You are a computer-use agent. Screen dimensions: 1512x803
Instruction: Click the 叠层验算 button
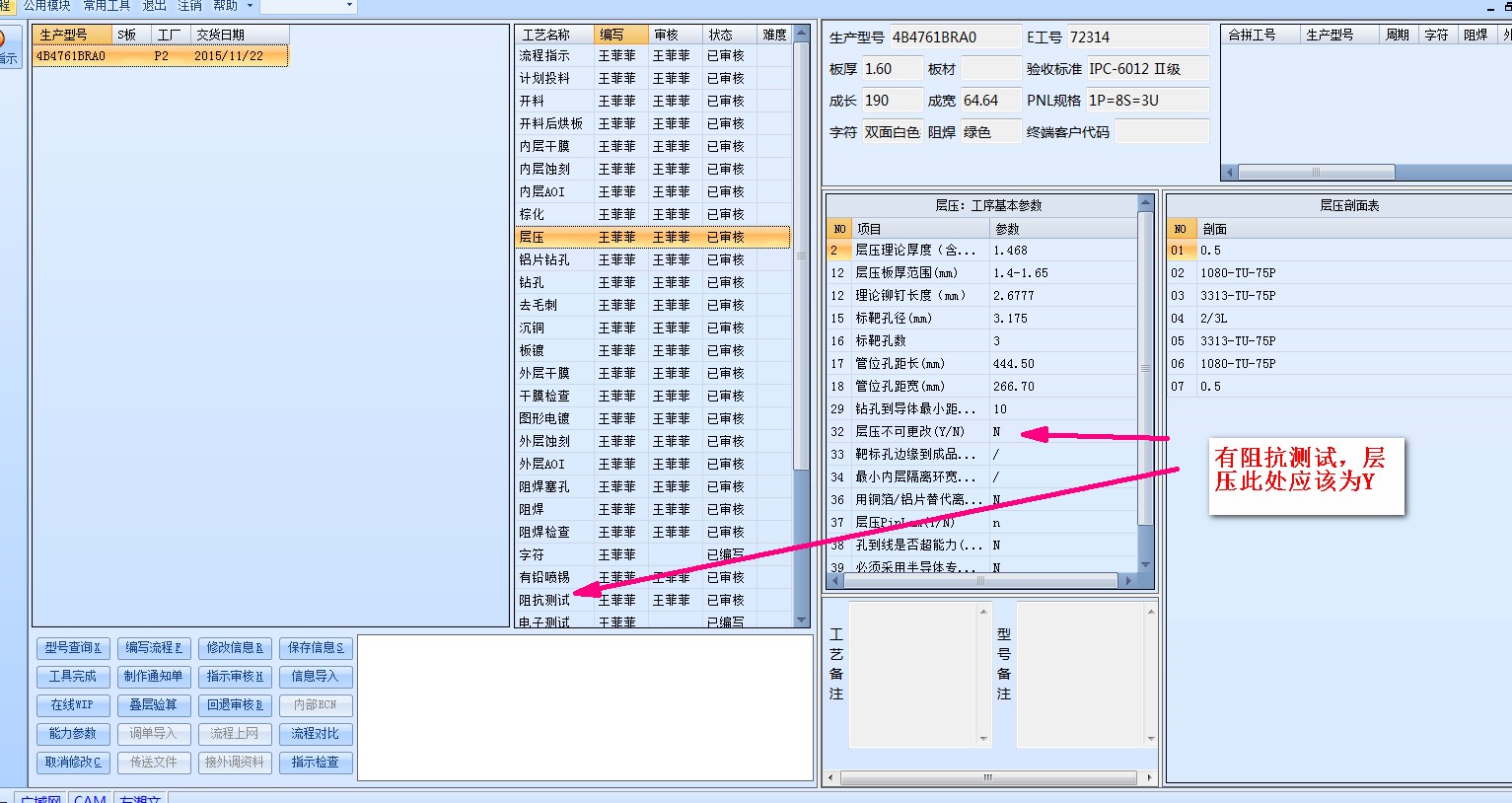[153, 705]
